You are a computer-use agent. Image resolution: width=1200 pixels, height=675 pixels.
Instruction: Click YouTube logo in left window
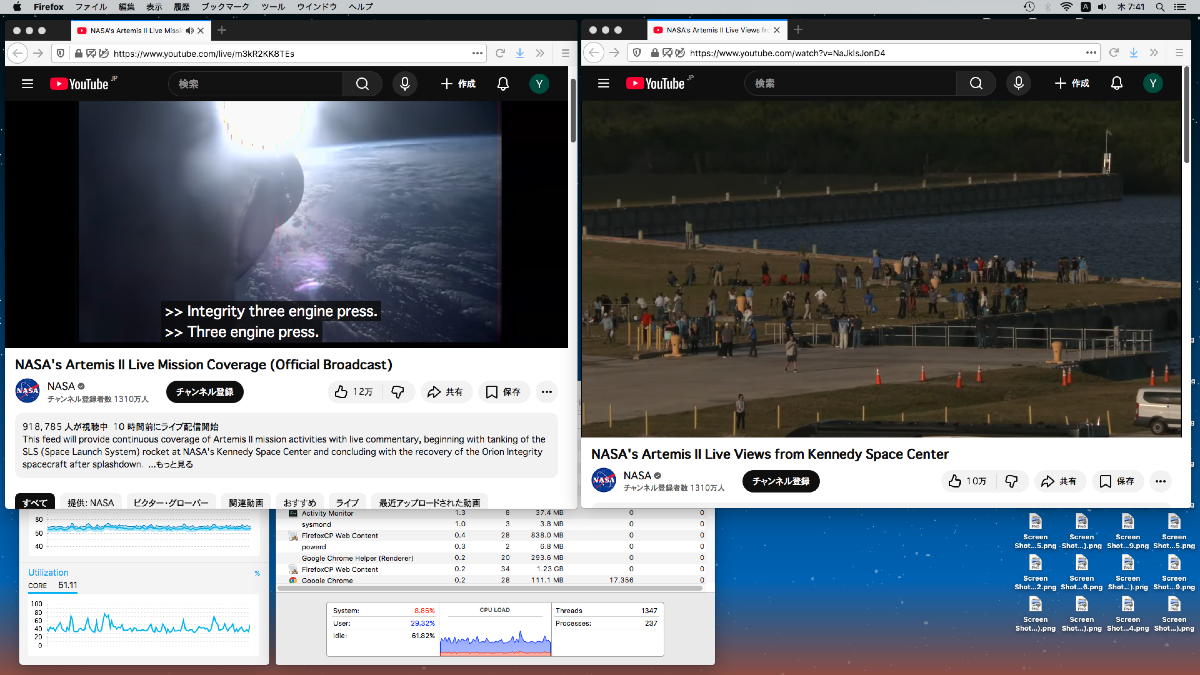[82, 84]
